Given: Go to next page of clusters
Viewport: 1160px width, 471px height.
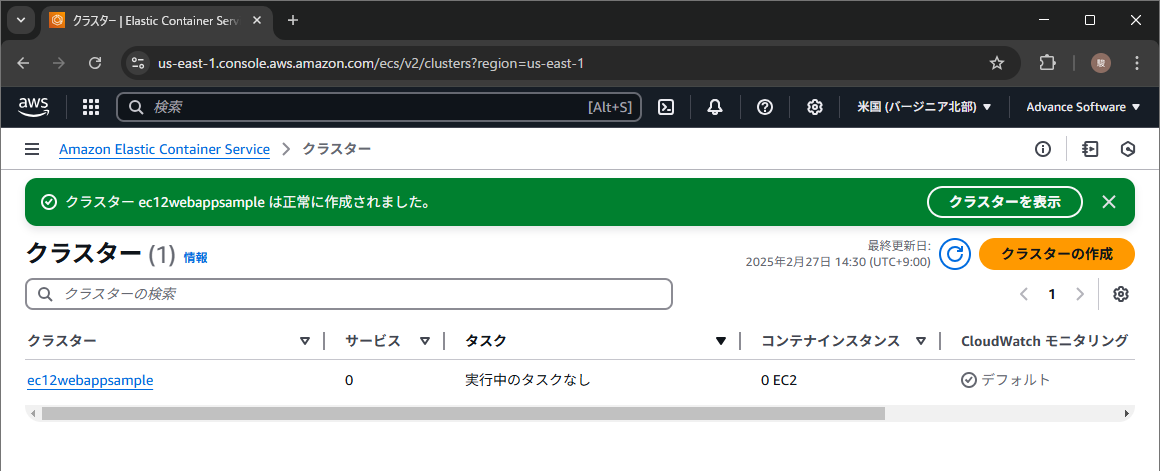Looking at the screenshot, I should [1079, 294].
